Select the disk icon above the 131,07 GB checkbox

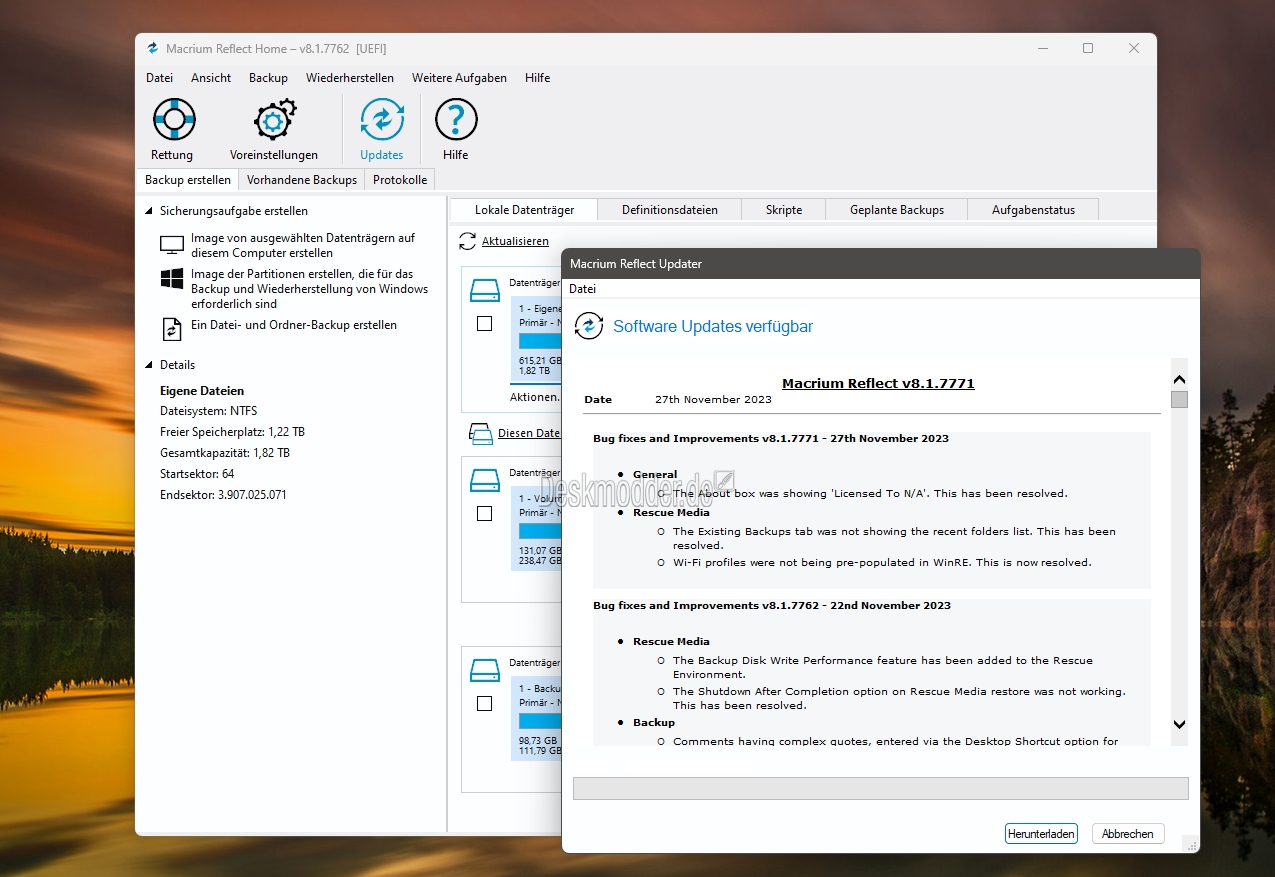[485, 480]
